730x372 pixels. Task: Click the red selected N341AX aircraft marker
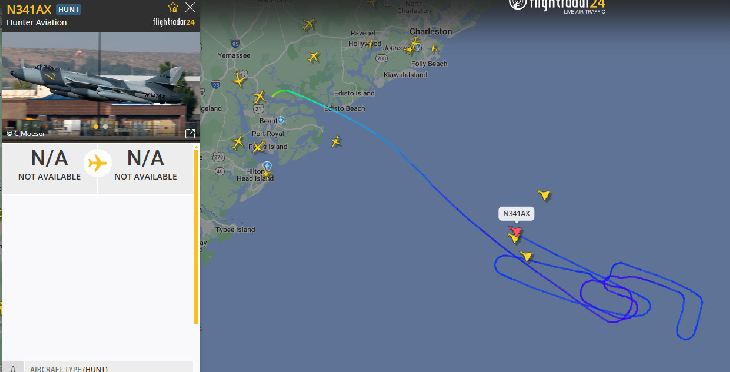pos(515,230)
